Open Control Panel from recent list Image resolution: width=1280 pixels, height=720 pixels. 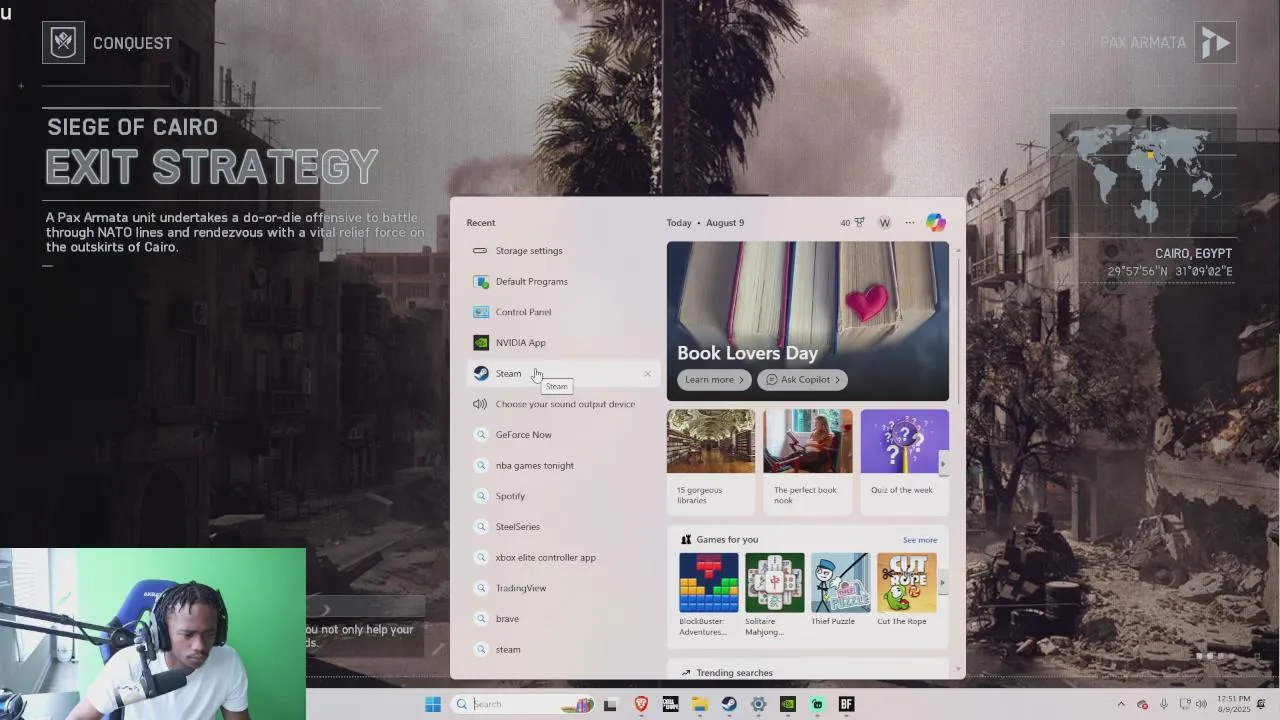[562, 312]
